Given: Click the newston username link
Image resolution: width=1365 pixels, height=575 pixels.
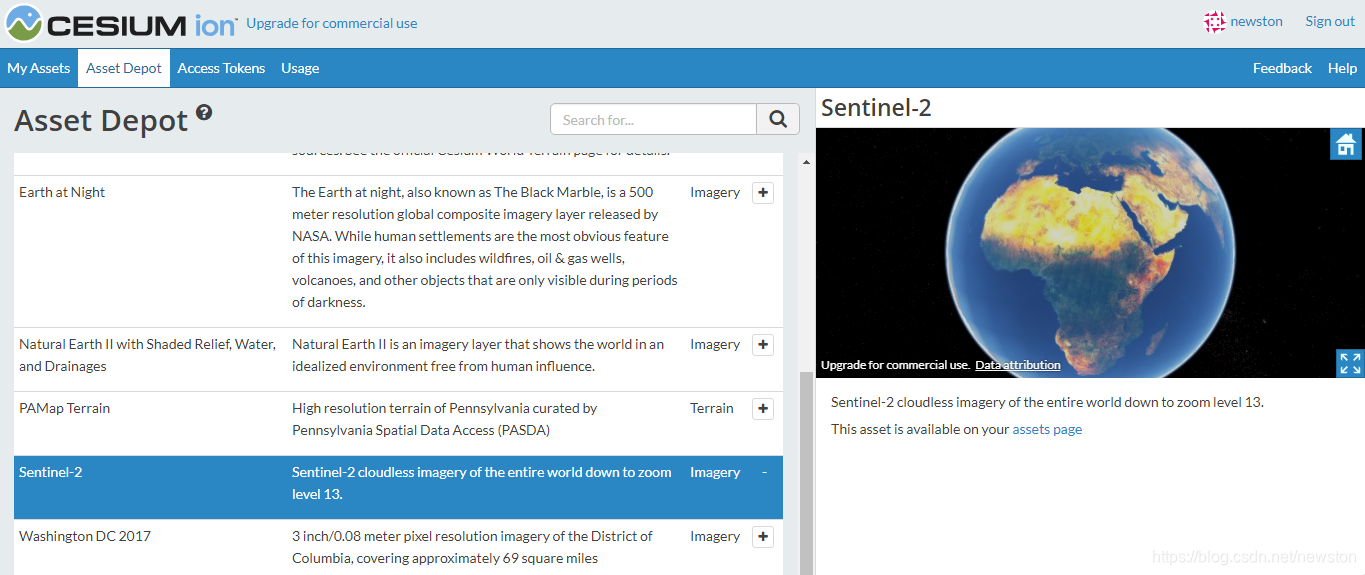Looking at the screenshot, I should click(x=1256, y=21).
